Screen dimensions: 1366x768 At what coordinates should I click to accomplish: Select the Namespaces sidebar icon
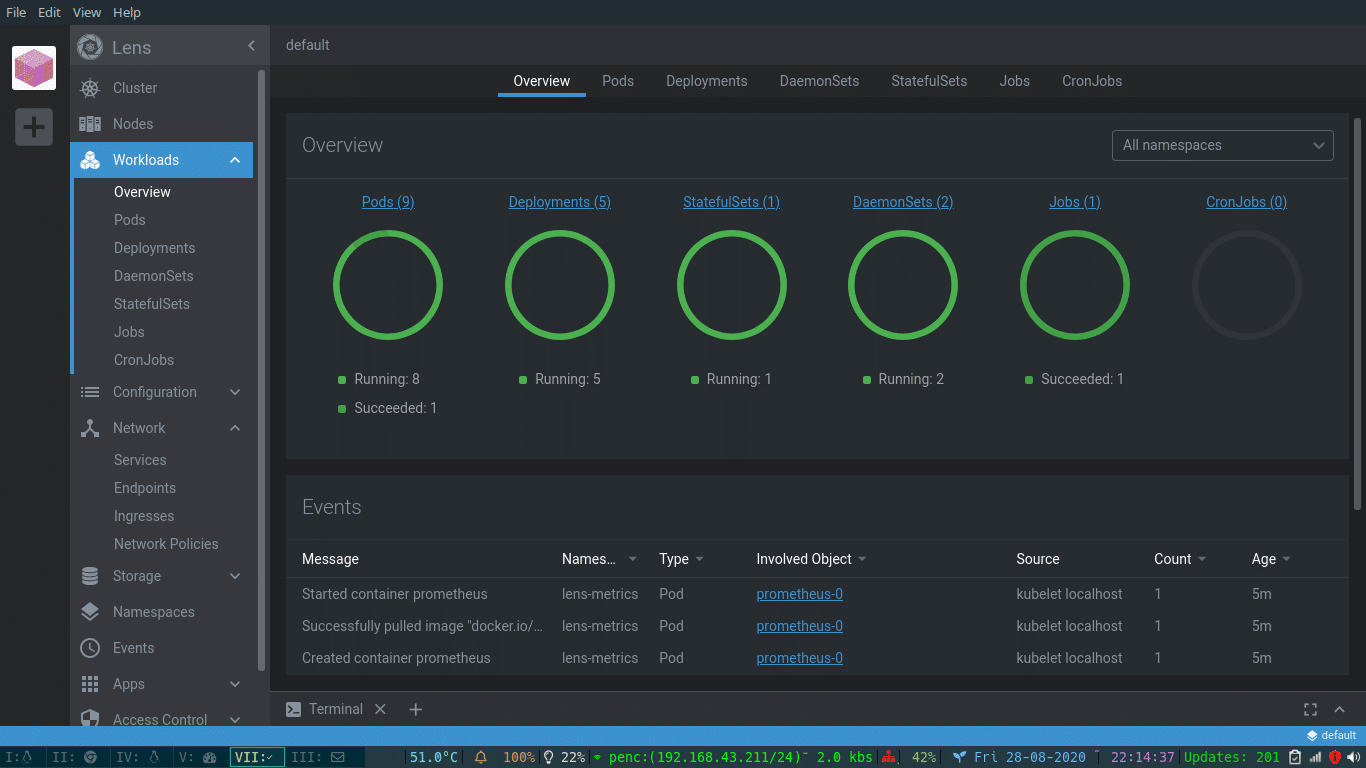89,611
